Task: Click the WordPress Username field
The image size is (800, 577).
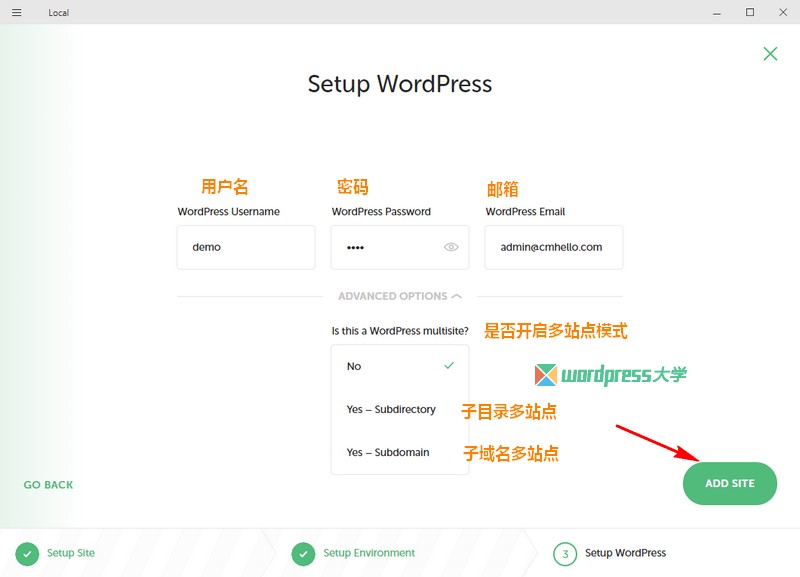Action: [x=246, y=247]
